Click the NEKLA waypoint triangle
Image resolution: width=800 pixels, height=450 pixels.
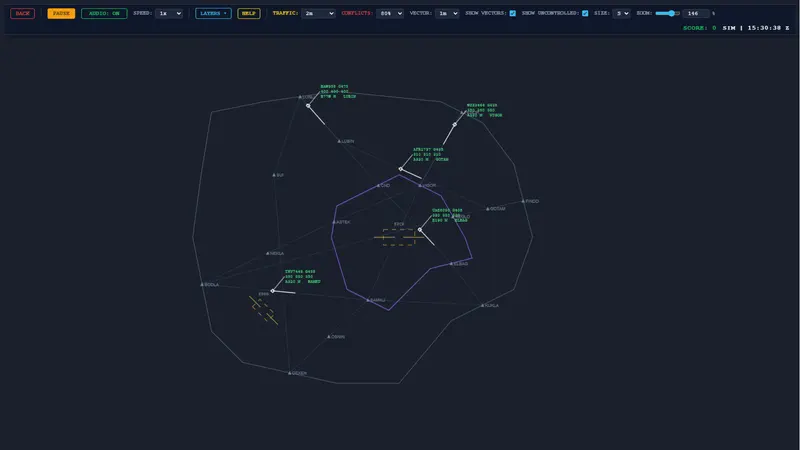click(267, 253)
